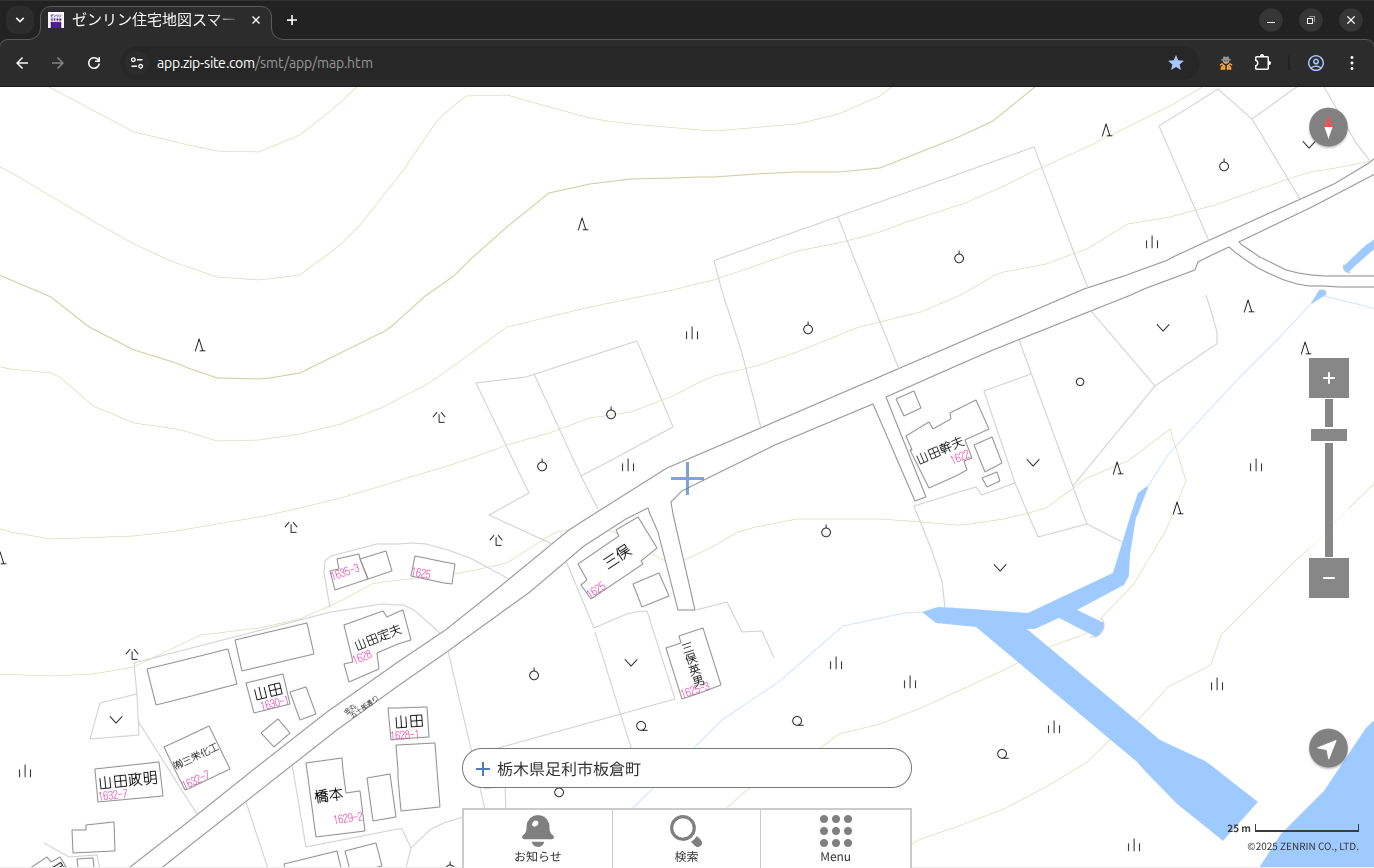The height and width of the screenshot is (868, 1374).
Task: Open a new browser tab
Action: tap(292, 20)
